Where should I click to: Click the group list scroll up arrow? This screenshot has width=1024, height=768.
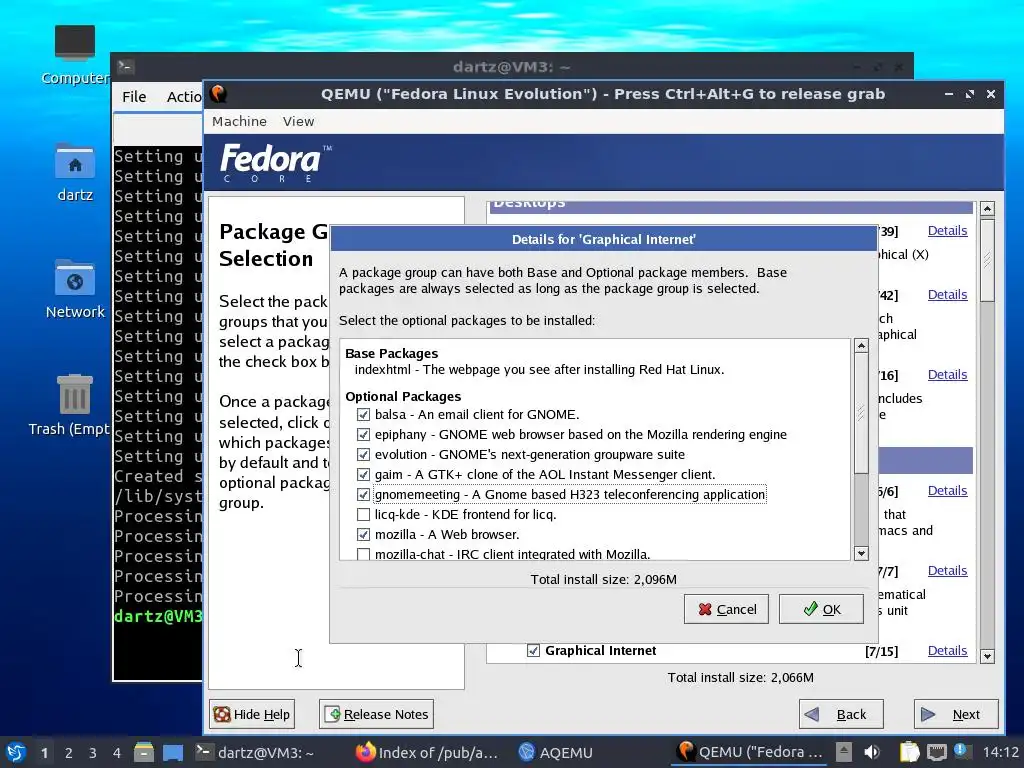click(987, 209)
